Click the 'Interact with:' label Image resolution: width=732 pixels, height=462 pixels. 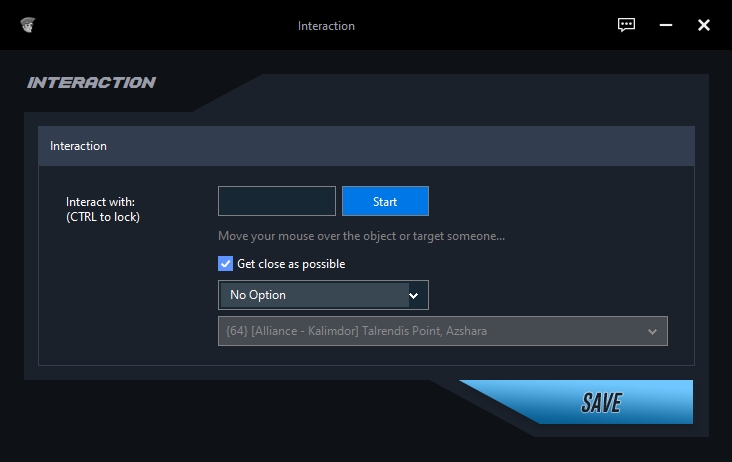point(100,202)
